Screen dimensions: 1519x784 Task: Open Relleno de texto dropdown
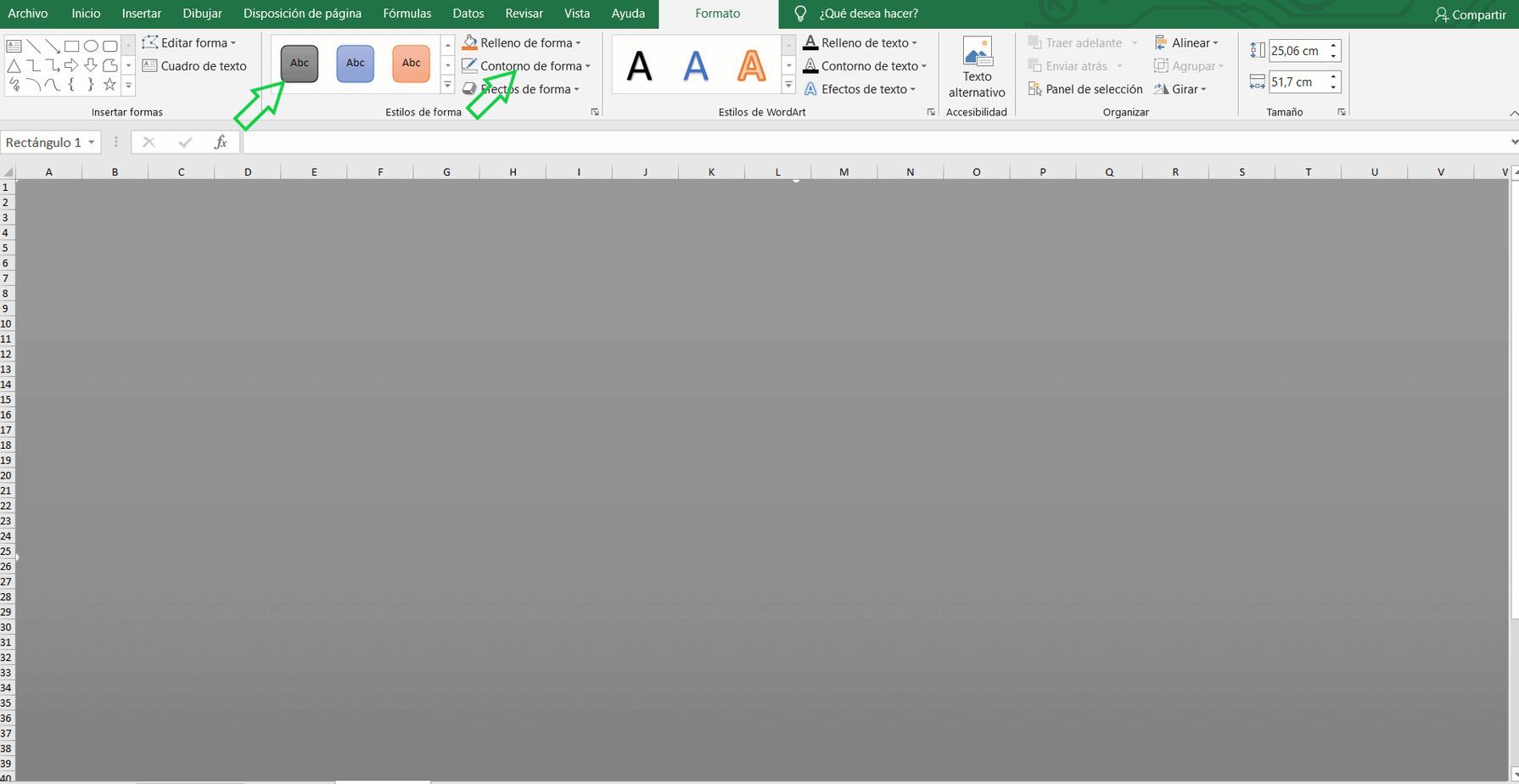pyautogui.click(x=860, y=43)
